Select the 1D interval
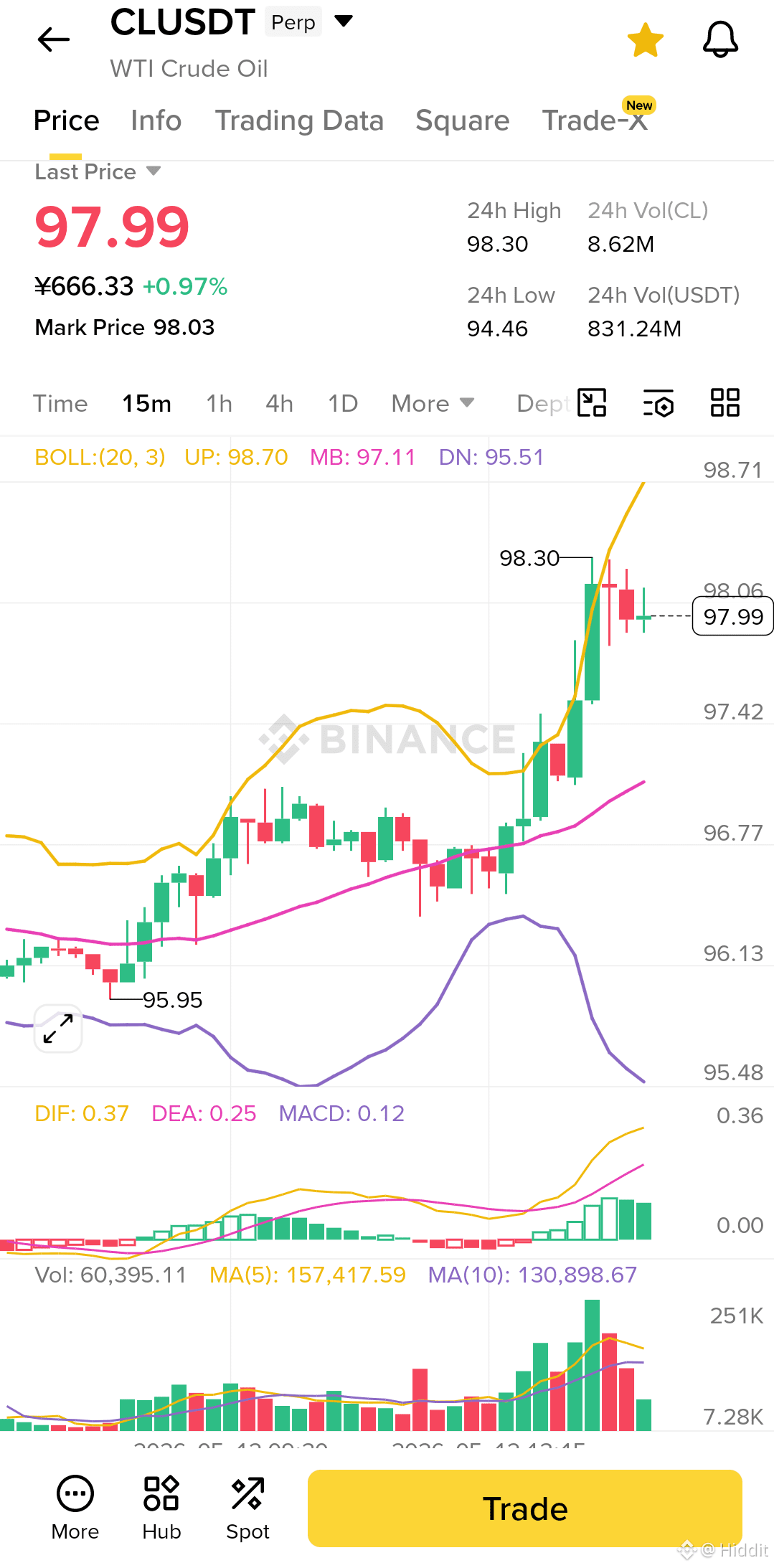Image resolution: width=774 pixels, height=1568 pixels. click(x=342, y=404)
